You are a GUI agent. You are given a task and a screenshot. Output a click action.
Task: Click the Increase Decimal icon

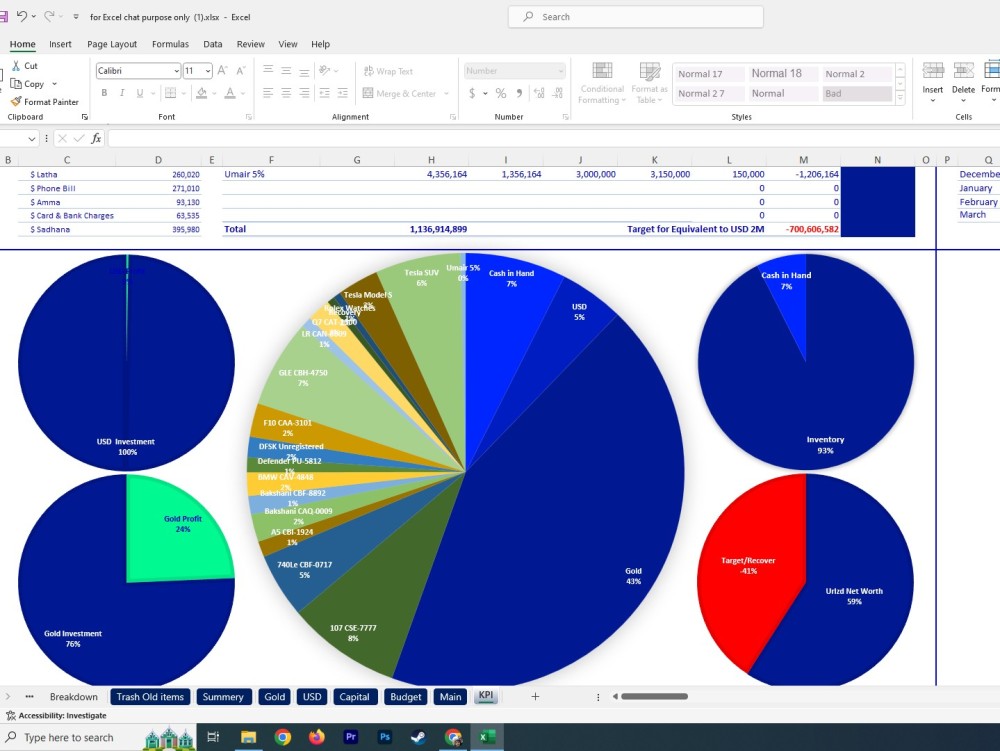(x=539, y=93)
